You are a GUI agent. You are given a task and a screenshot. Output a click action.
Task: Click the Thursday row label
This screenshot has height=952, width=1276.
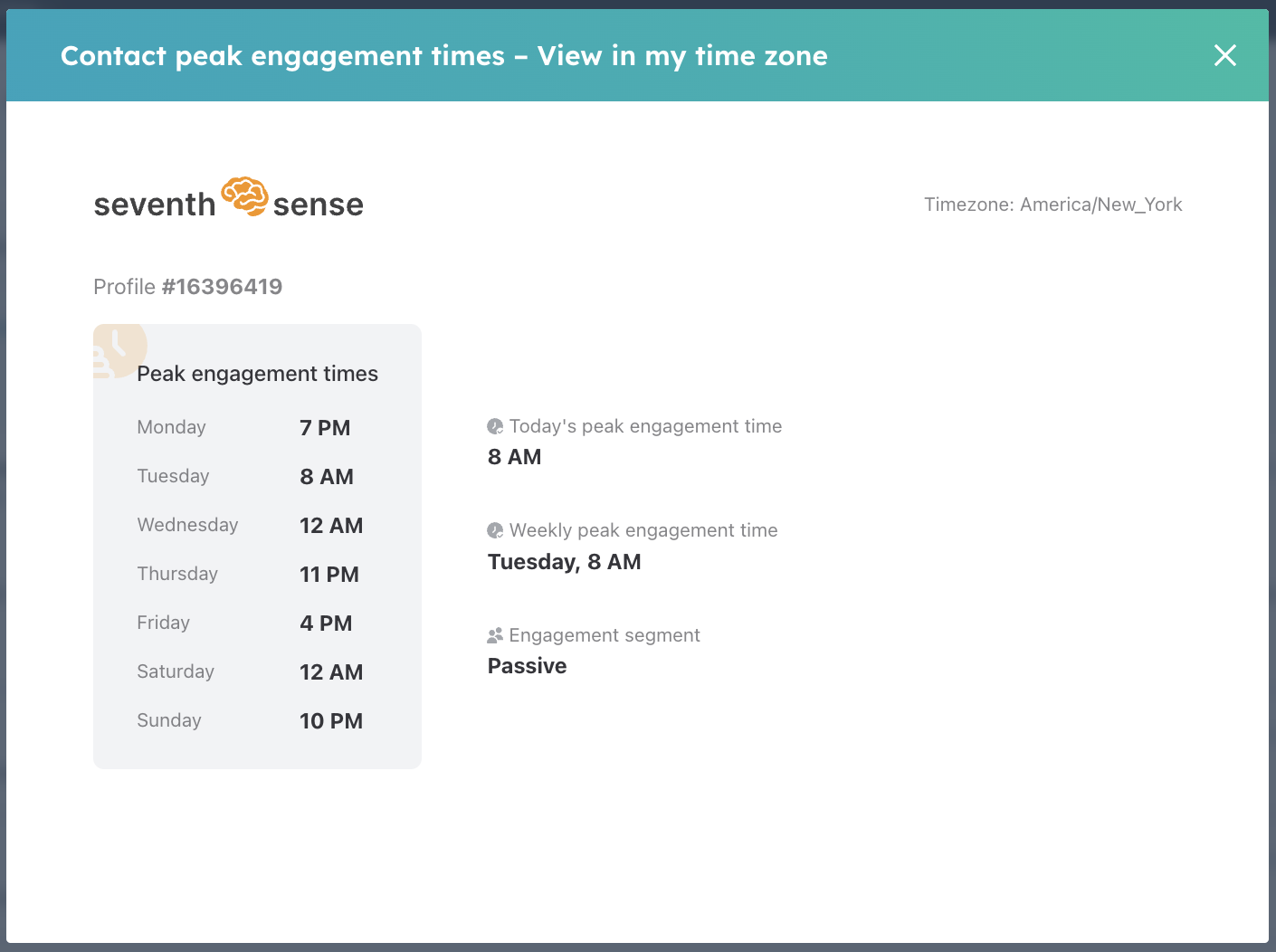tap(177, 574)
